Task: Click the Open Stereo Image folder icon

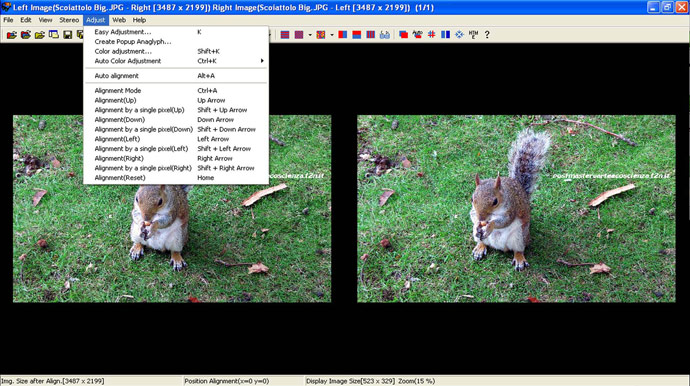Action: (11, 35)
